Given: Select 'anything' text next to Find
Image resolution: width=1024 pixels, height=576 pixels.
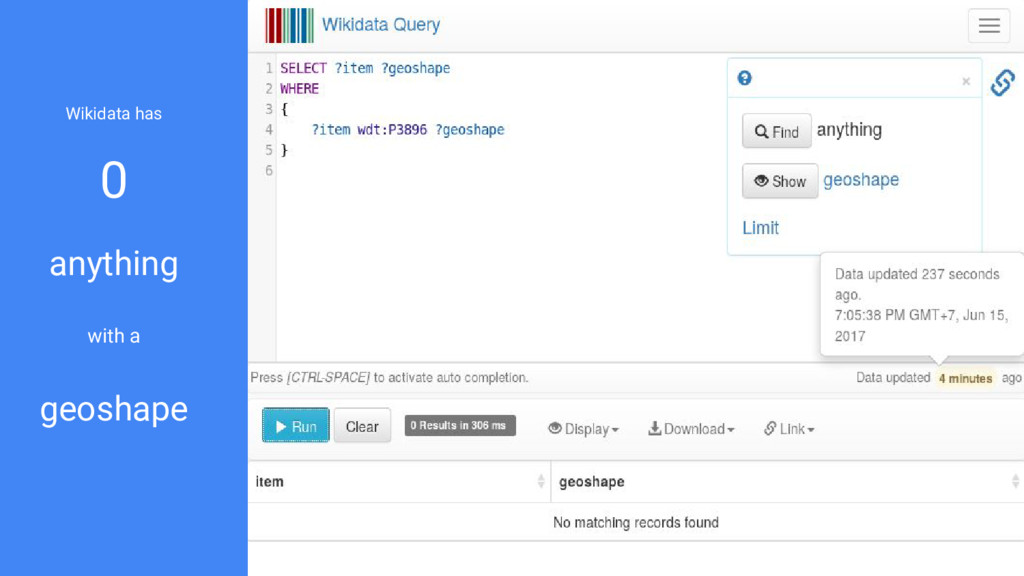Looking at the screenshot, I should tap(849, 130).
